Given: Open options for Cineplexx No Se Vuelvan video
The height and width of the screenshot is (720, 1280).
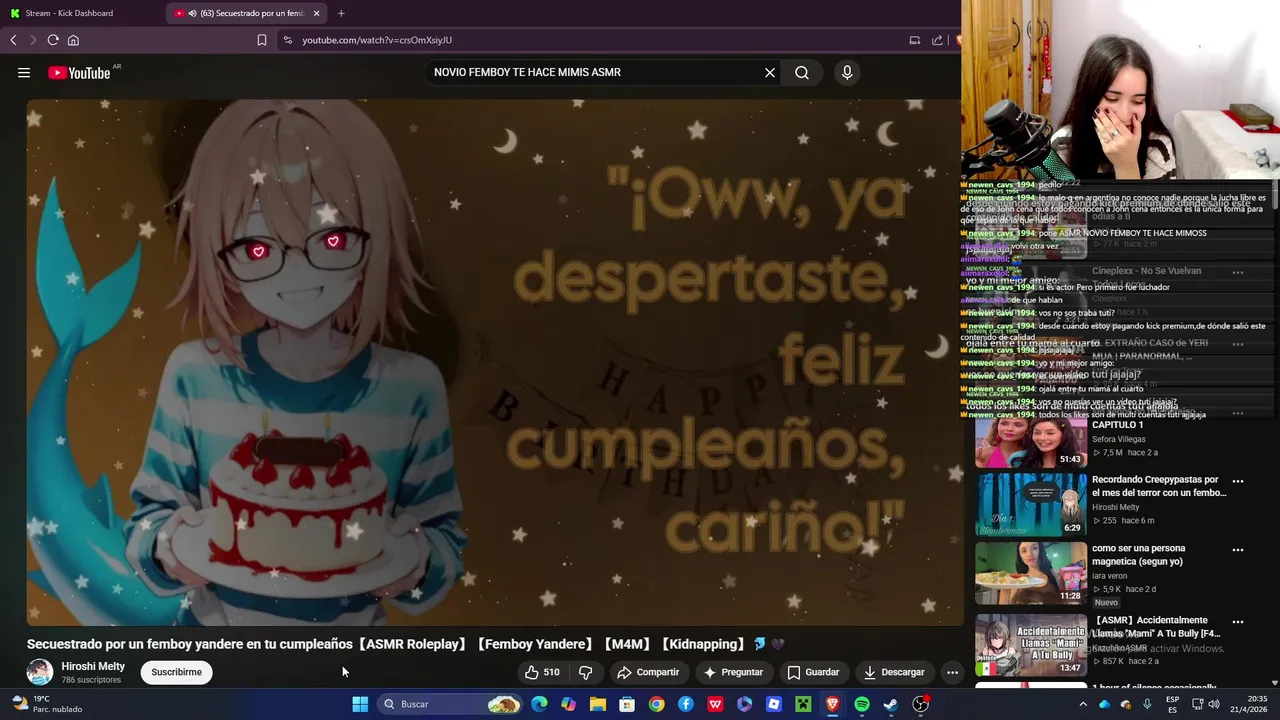Looking at the screenshot, I should tap(1238, 272).
